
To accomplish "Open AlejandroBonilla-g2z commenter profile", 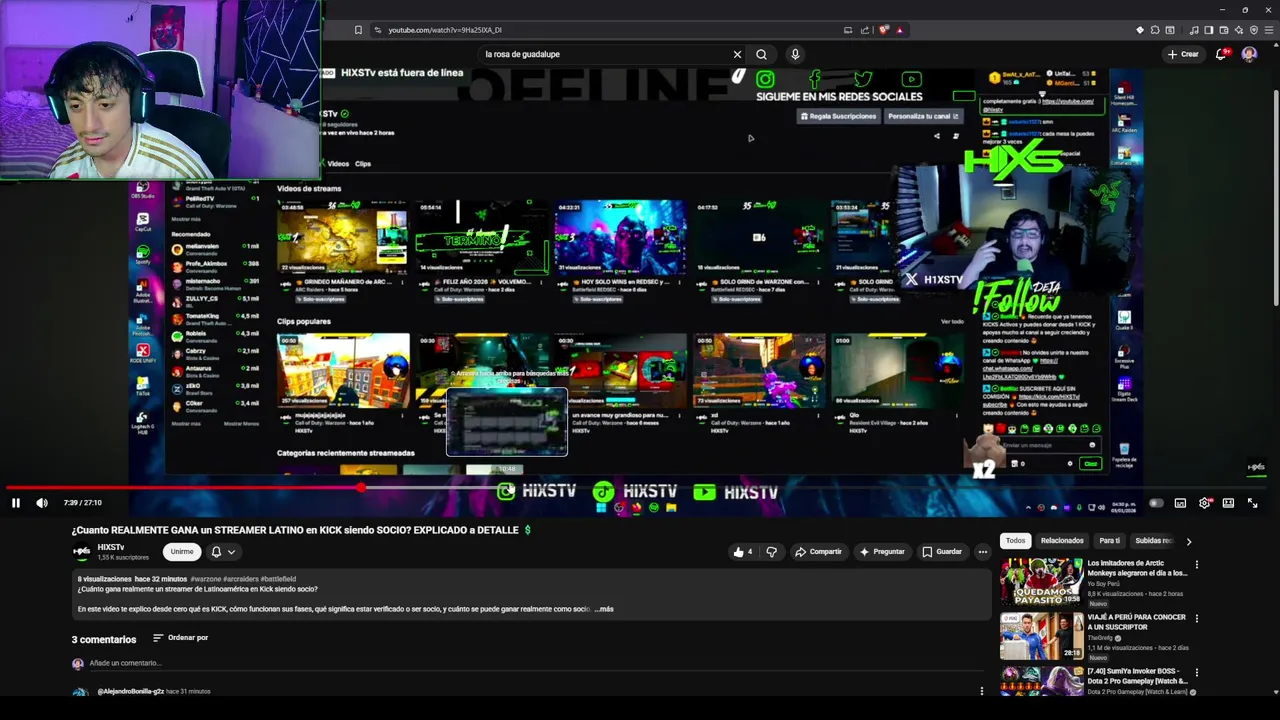I will point(130,691).
